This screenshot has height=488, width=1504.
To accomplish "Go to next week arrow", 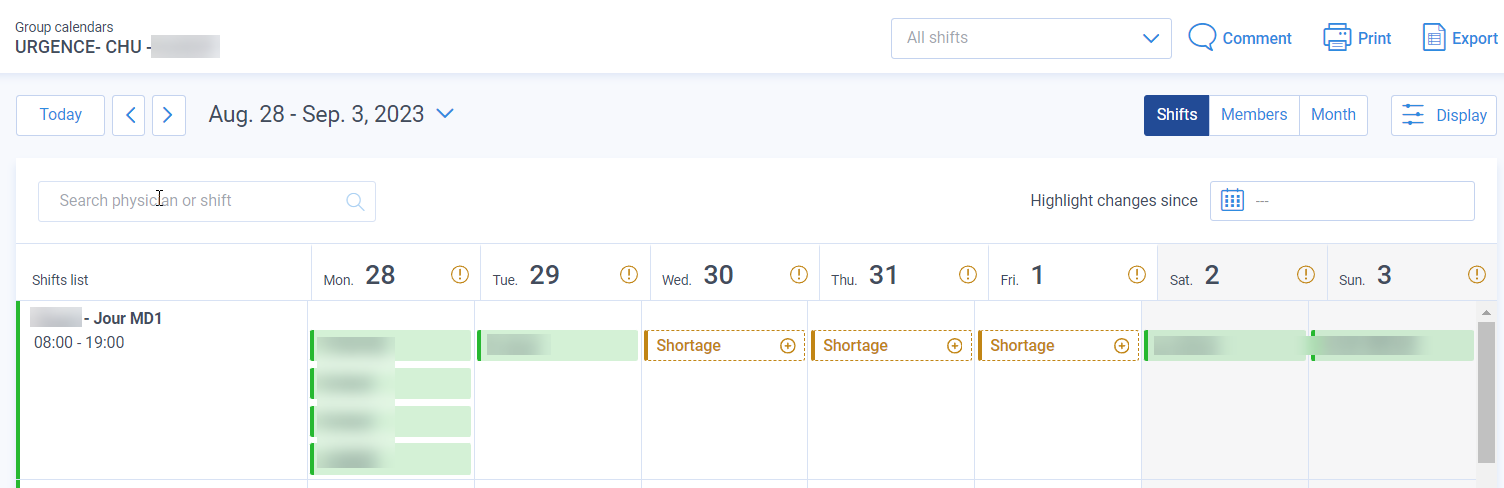I will [168, 115].
